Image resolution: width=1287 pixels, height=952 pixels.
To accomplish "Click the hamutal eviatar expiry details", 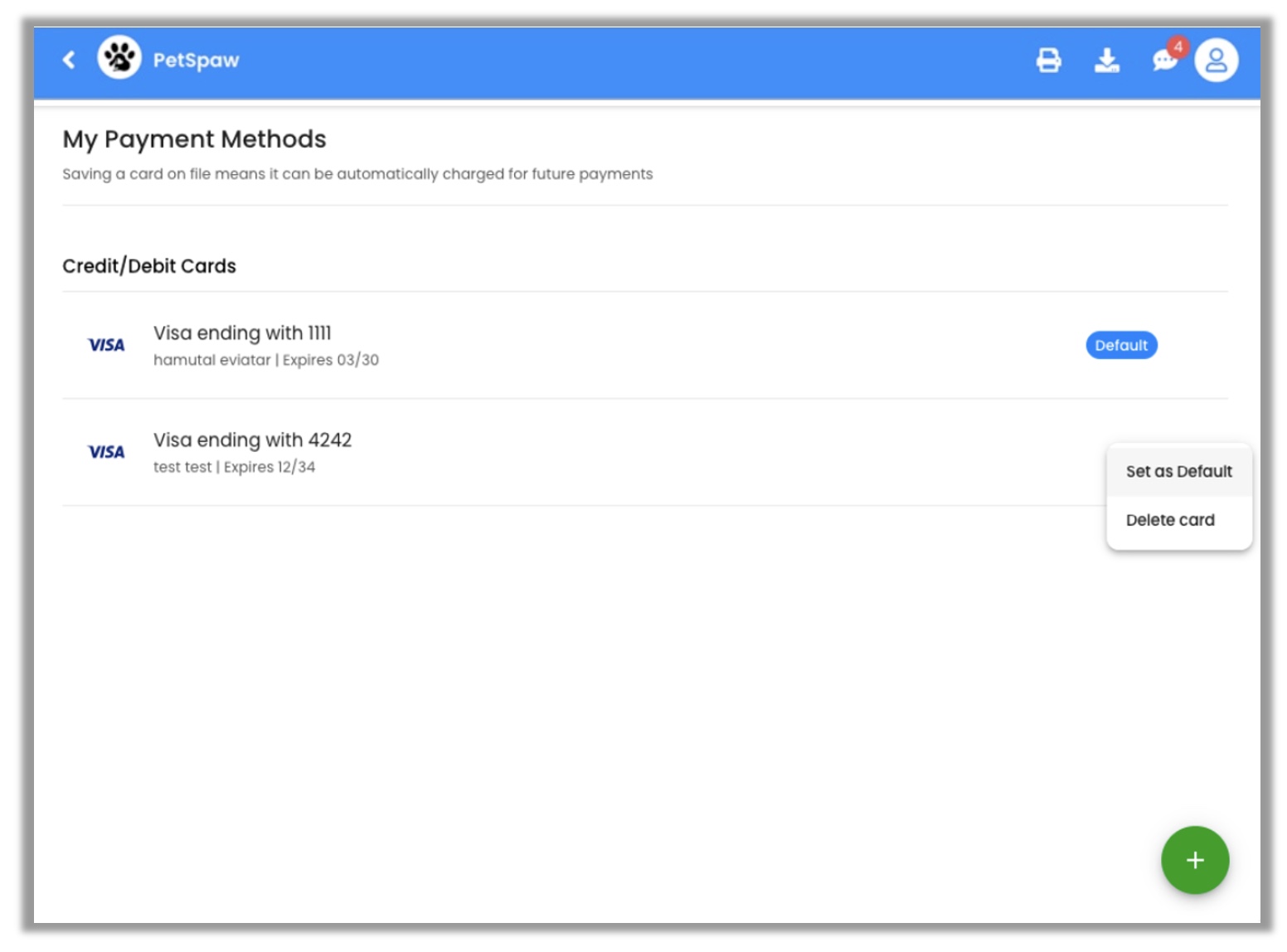I will pyautogui.click(x=265, y=360).
